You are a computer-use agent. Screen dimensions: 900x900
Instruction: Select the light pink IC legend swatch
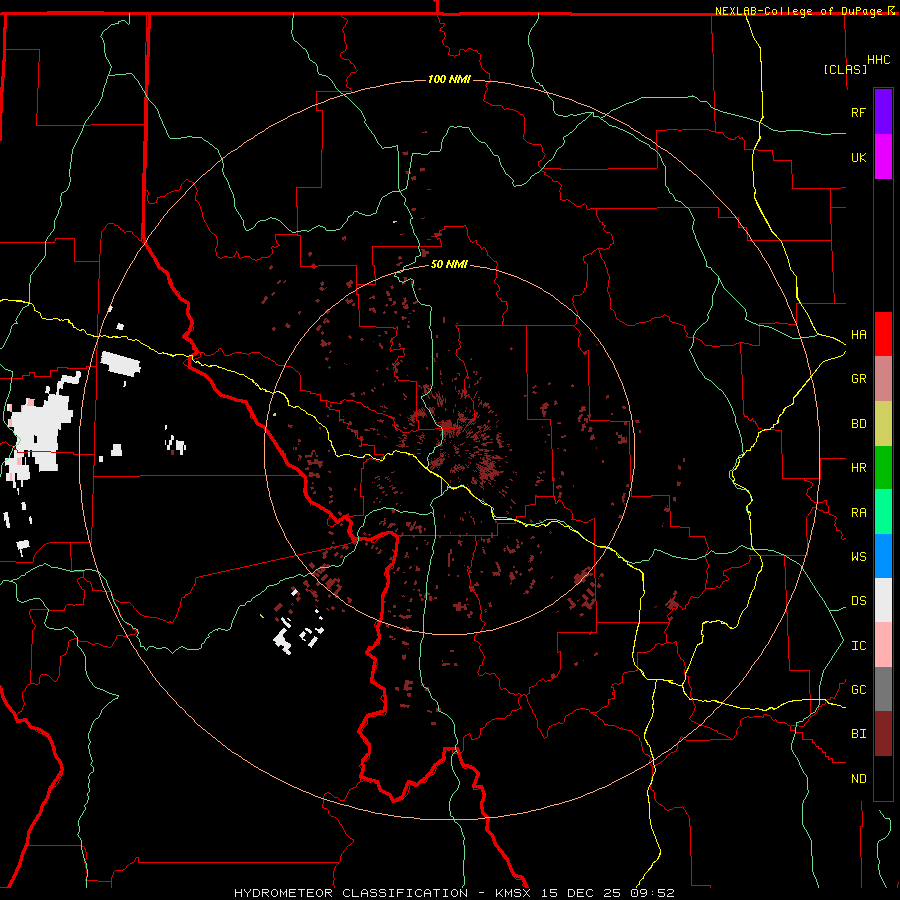click(883, 645)
